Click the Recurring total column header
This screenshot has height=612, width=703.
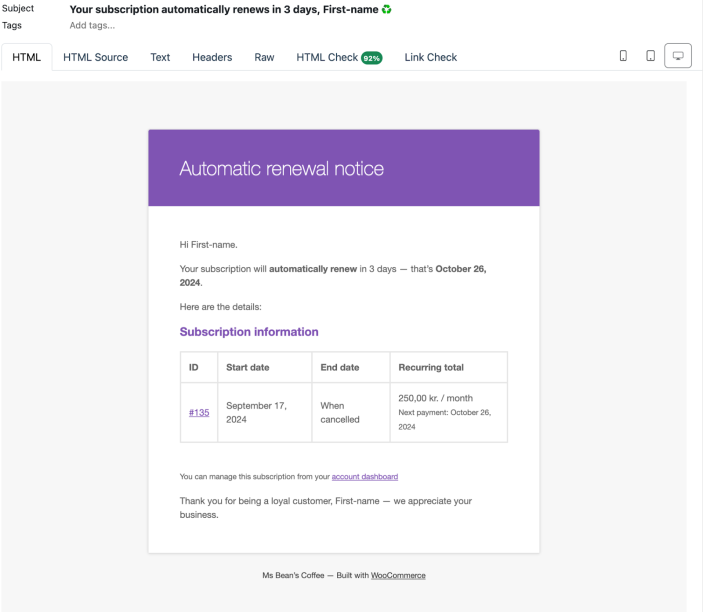[x=431, y=367]
